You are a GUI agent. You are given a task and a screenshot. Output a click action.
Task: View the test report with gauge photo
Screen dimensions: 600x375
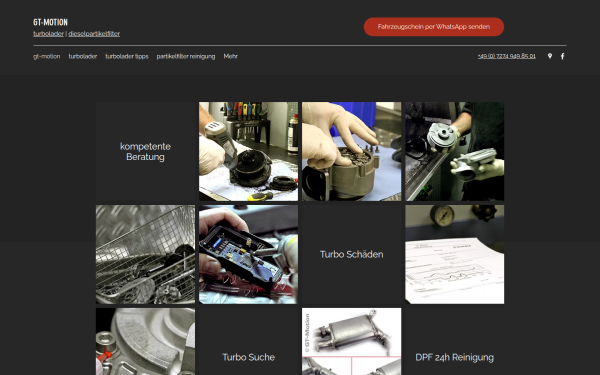pyautogui.click(x=455, y=254)
